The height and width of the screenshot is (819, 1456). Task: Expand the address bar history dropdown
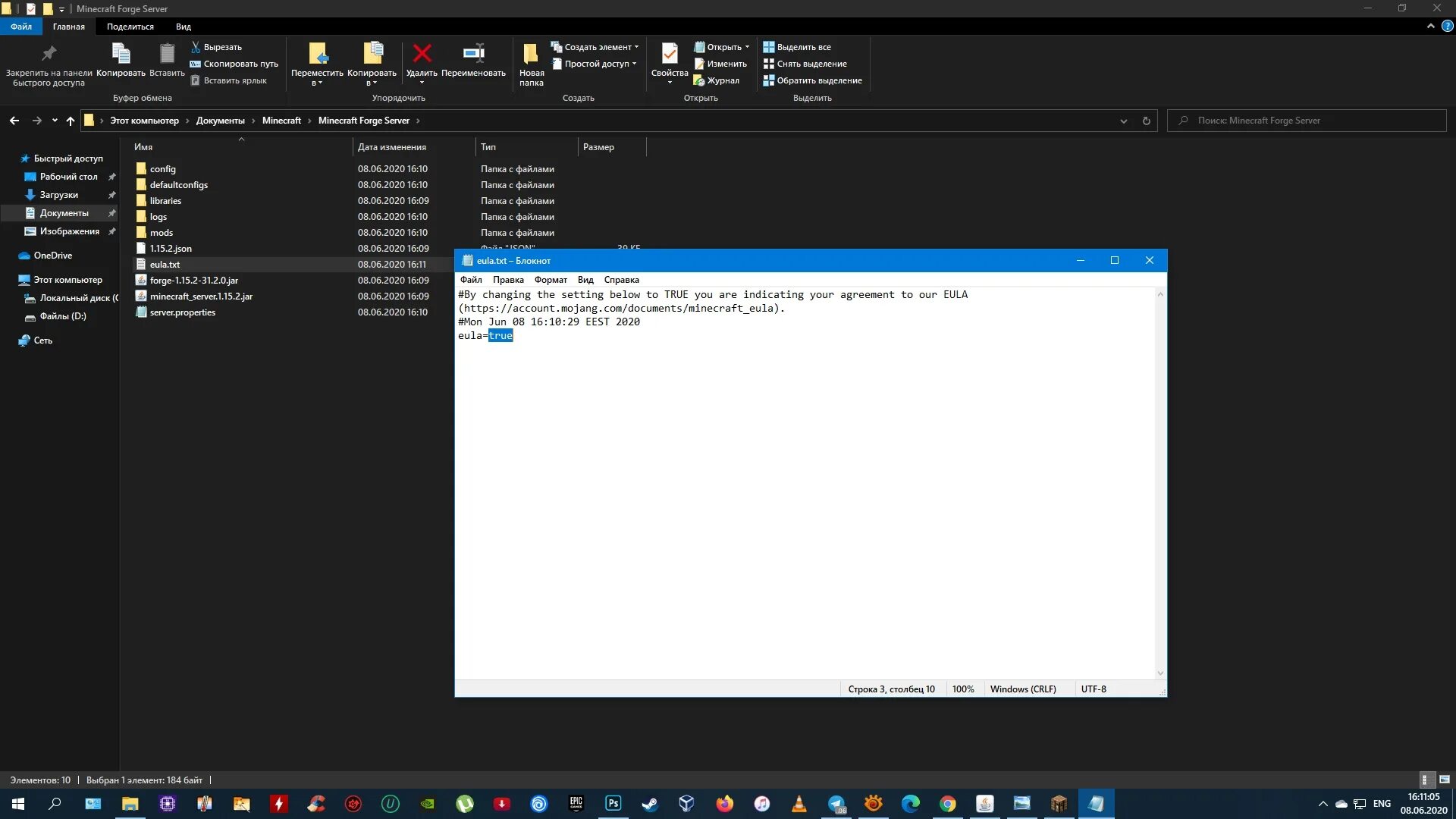[1123, 121]
